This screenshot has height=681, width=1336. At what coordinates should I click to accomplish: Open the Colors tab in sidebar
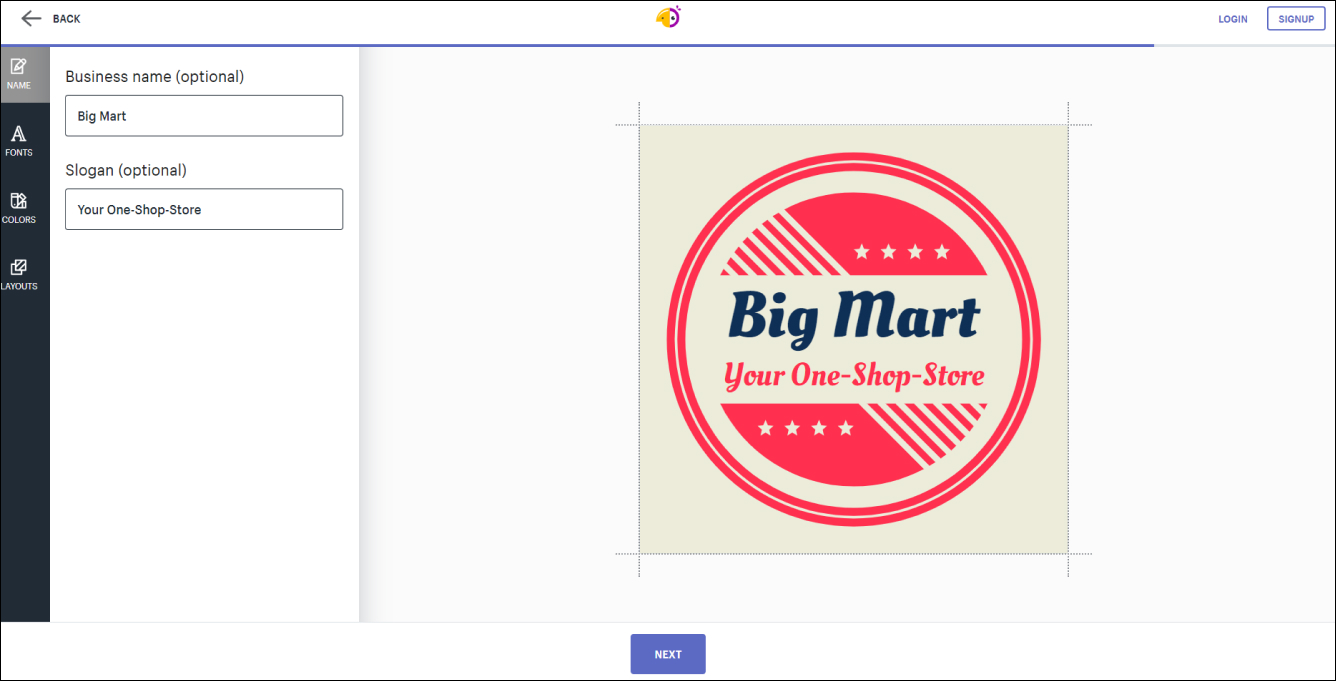19,208
